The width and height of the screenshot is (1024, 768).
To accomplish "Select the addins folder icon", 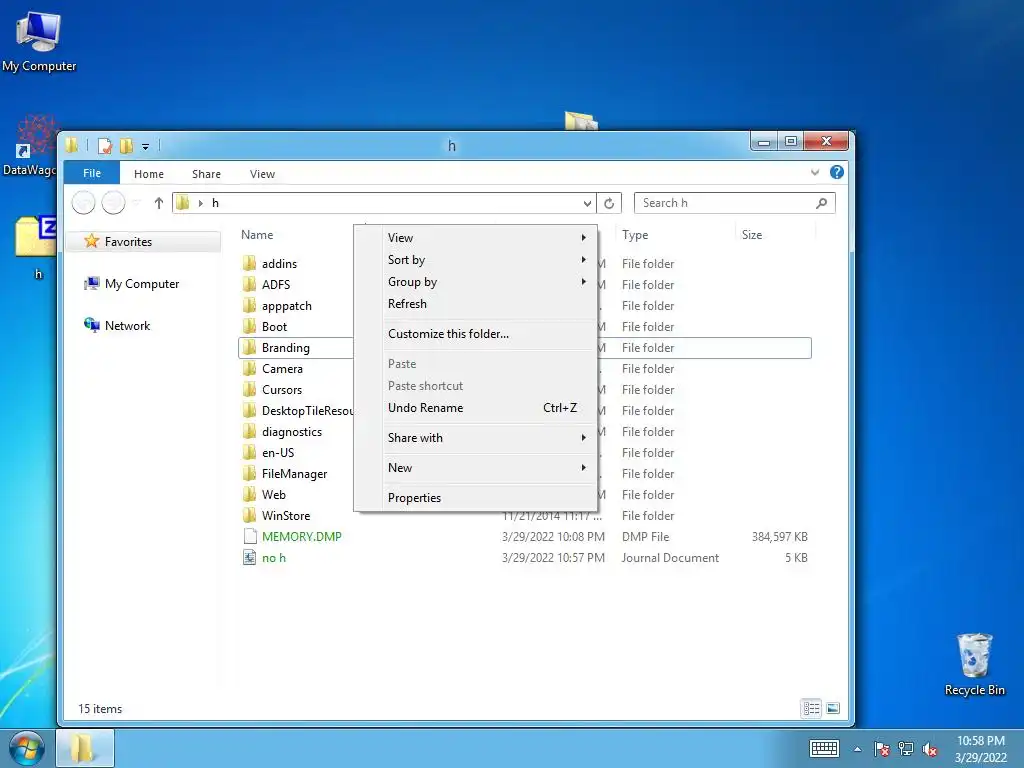I will (x=249, y=264).
